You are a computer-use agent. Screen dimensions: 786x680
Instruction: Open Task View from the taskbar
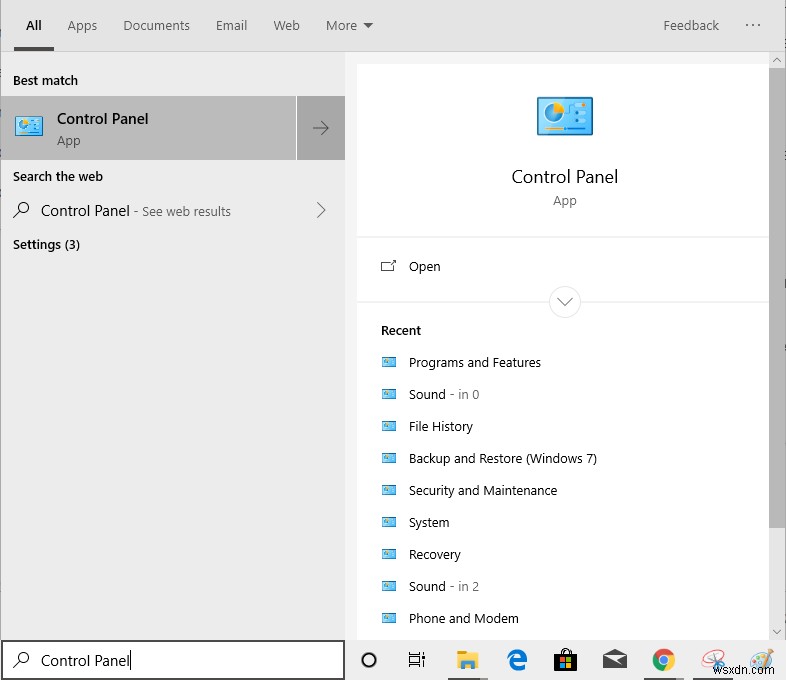417,660
